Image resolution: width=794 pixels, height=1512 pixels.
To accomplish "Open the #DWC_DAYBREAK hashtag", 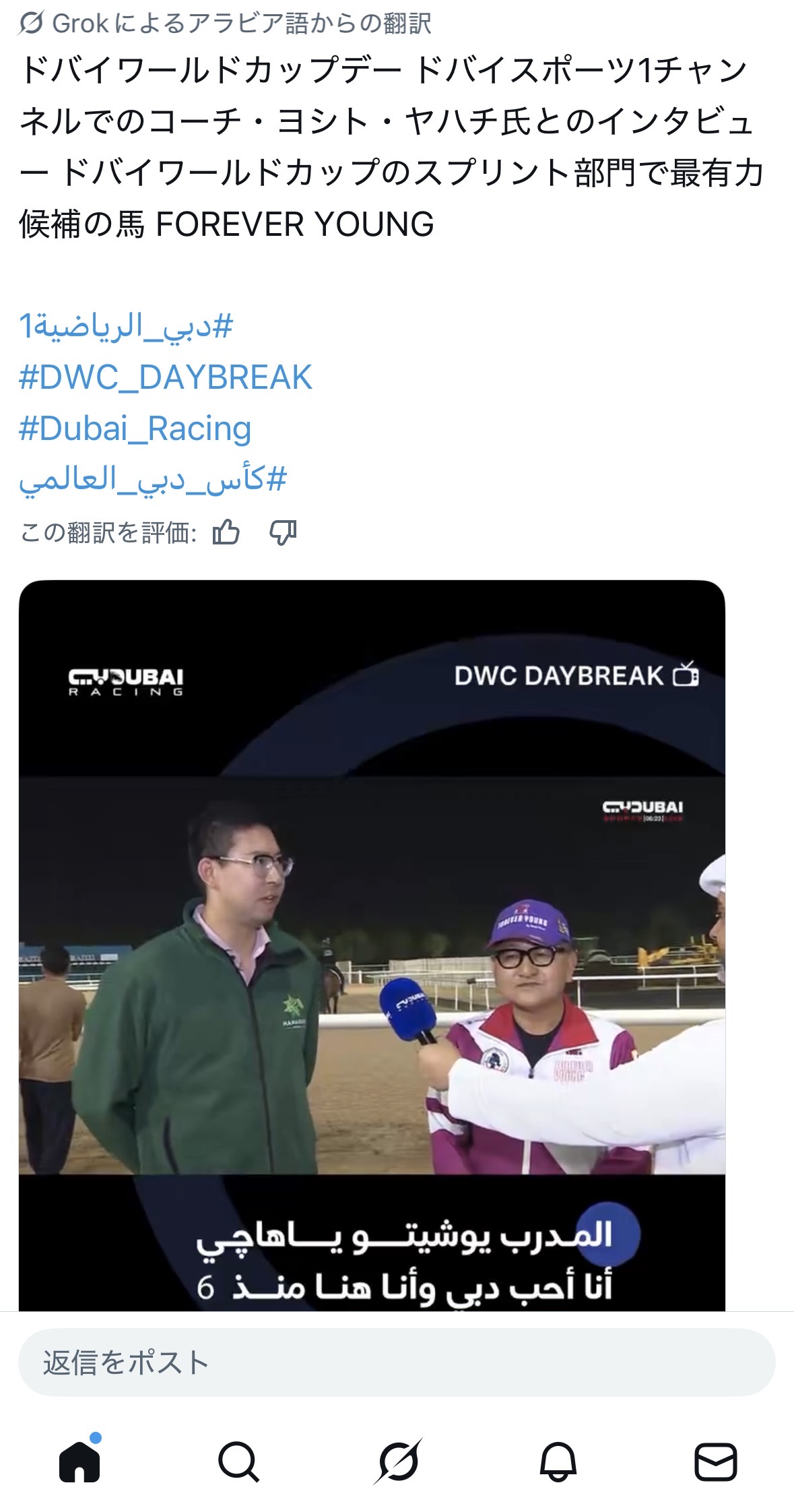I will pyautogui.click(x=166, y=377).
